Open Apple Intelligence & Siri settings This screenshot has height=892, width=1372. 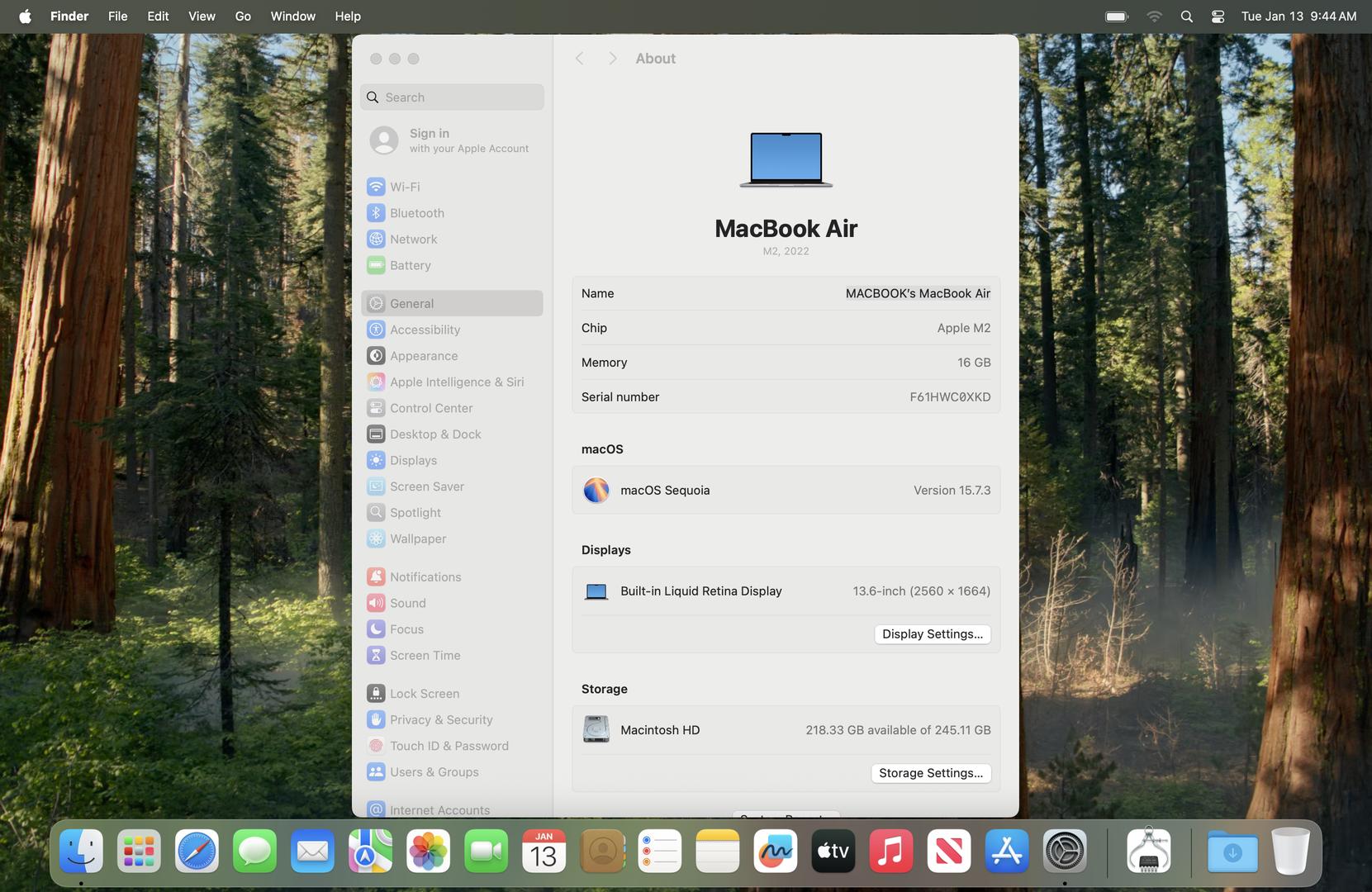pyautogui.click(x=456, y=382)
